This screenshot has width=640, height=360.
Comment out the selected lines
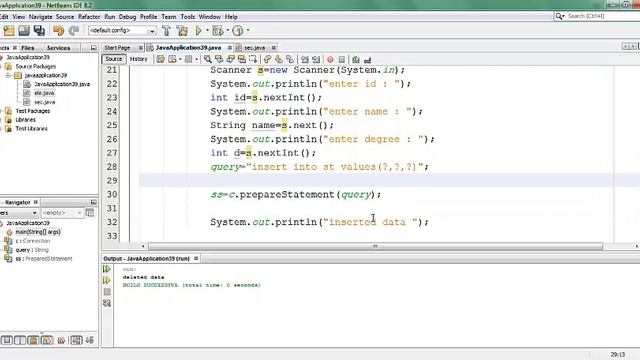point(356,60)
